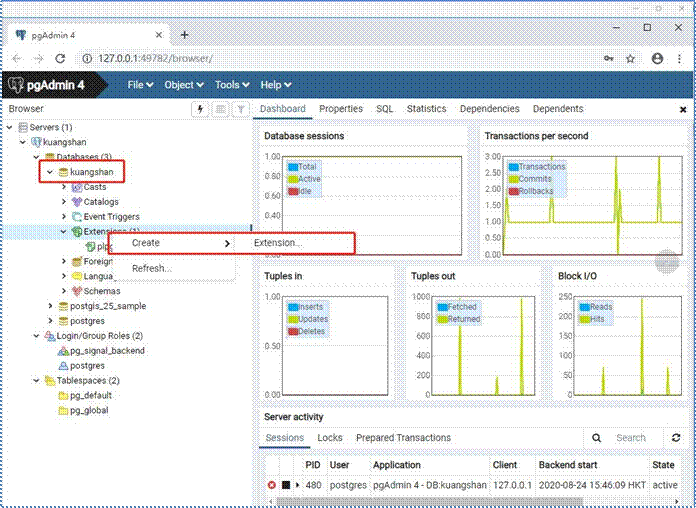
Task: Open the Dependencies tab
Action: (x=490, y=109)
